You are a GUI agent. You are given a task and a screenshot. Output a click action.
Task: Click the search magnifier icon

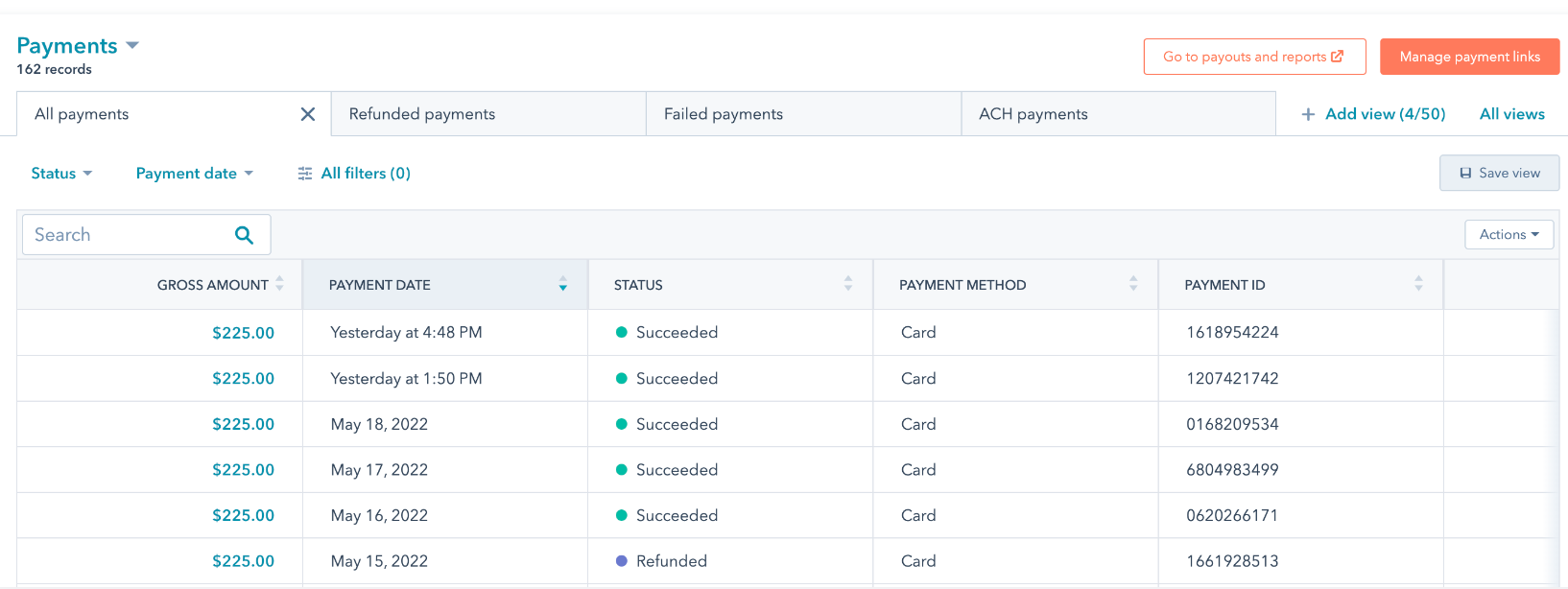coord(244,235)
